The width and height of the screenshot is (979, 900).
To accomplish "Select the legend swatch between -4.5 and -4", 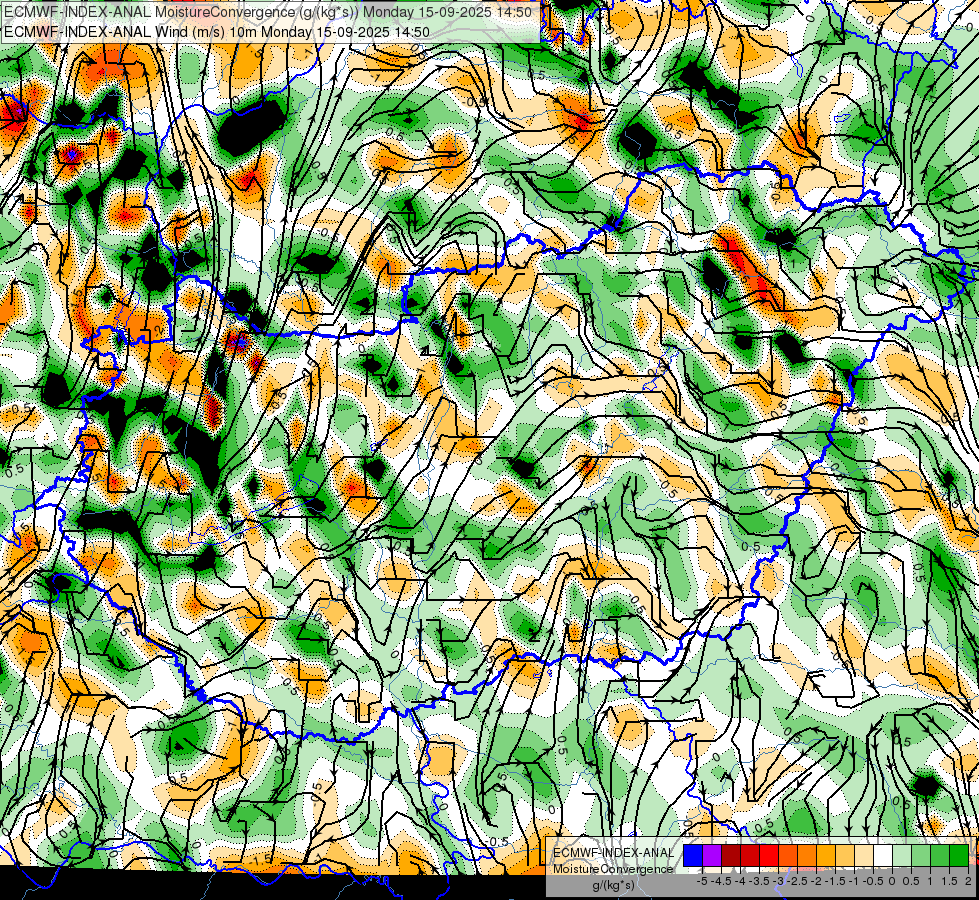I will click(731, 856).
